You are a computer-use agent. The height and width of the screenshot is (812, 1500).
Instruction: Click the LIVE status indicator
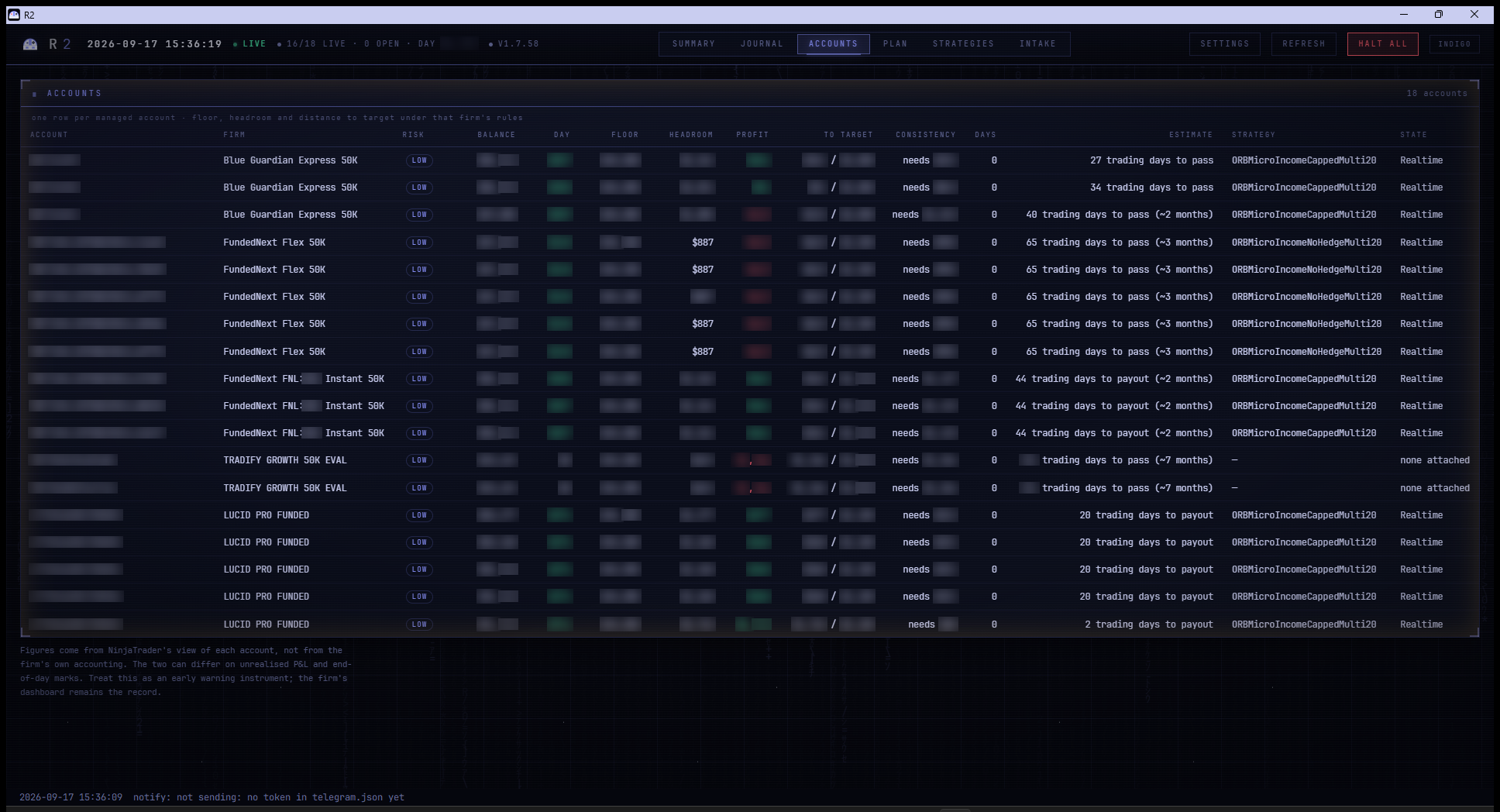point(249,44)
